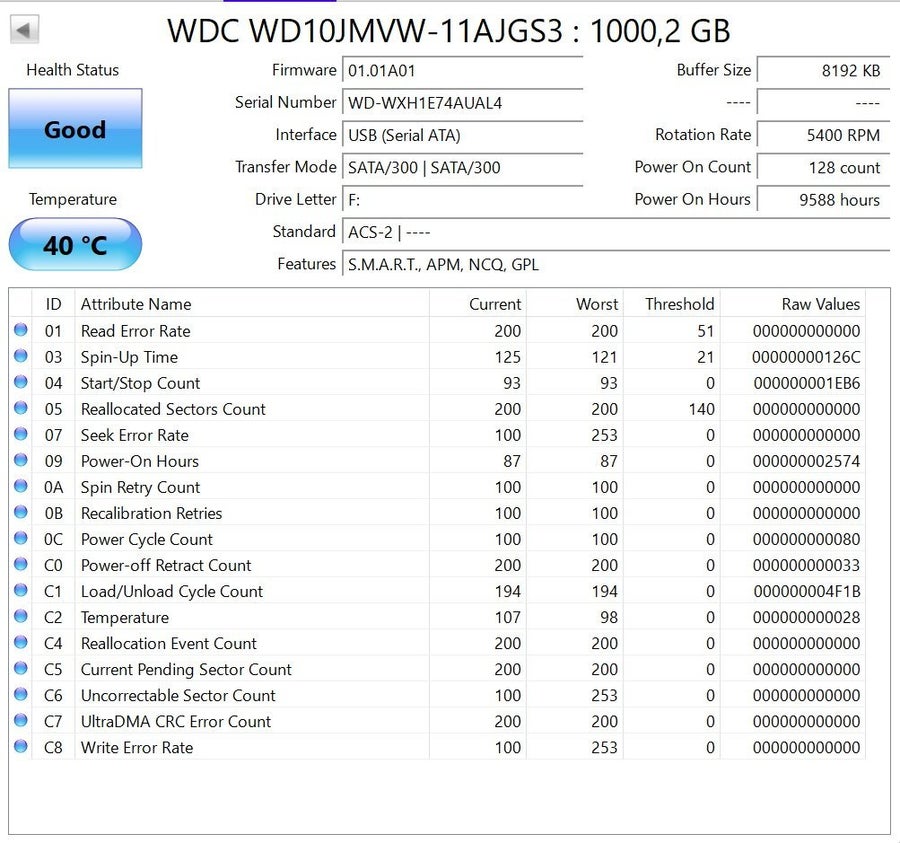Select blue status icon for Spin Retry Count
This screenshot has height=843, width=900.
21,486
